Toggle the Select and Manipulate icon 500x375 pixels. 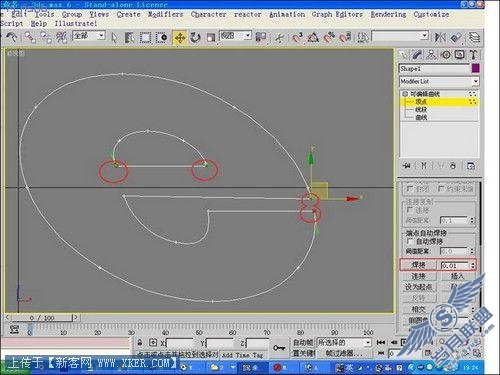pos(279,37)
